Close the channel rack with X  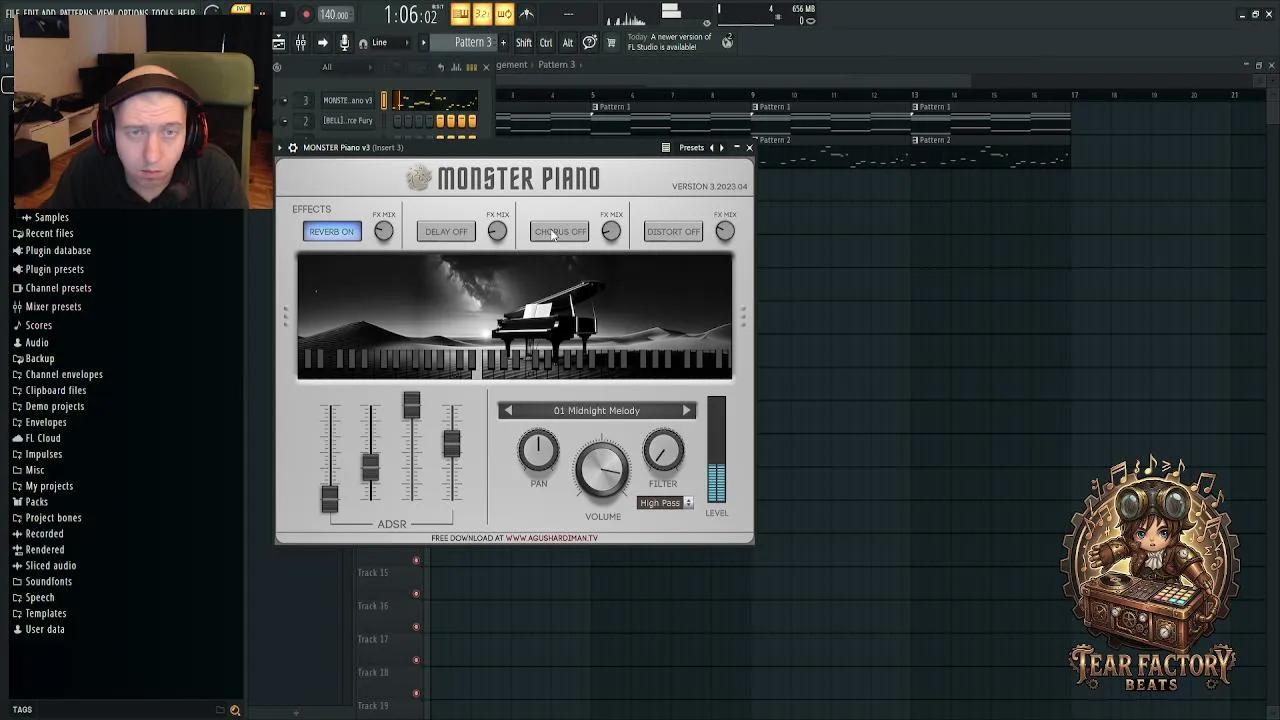pos(486,67)
